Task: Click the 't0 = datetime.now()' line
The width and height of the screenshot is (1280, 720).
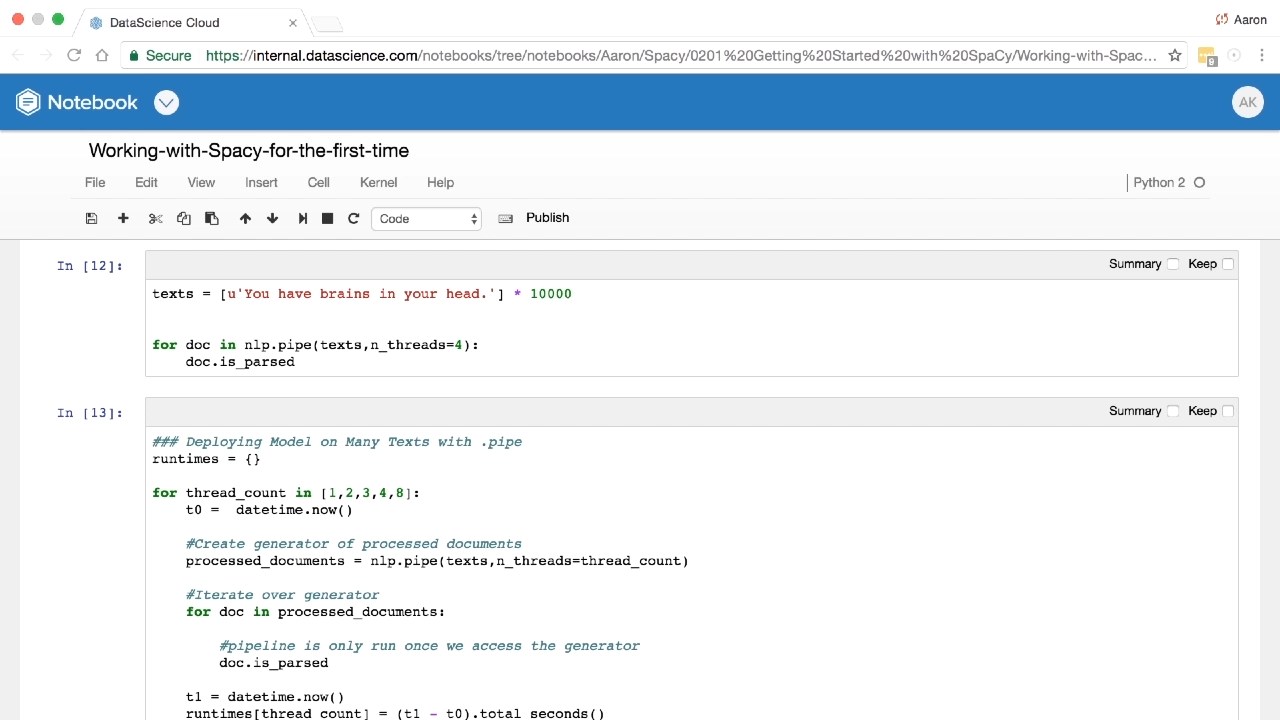Action: pyautogui.click(x=269, y=510)
